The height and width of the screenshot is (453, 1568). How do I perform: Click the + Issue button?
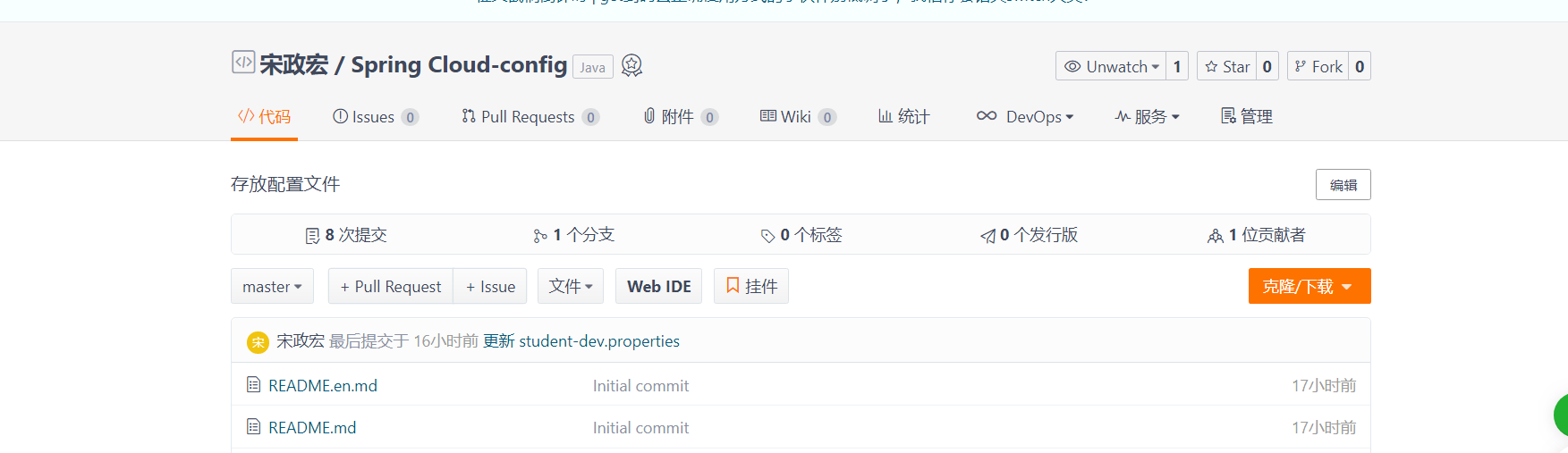click(490, 286)
